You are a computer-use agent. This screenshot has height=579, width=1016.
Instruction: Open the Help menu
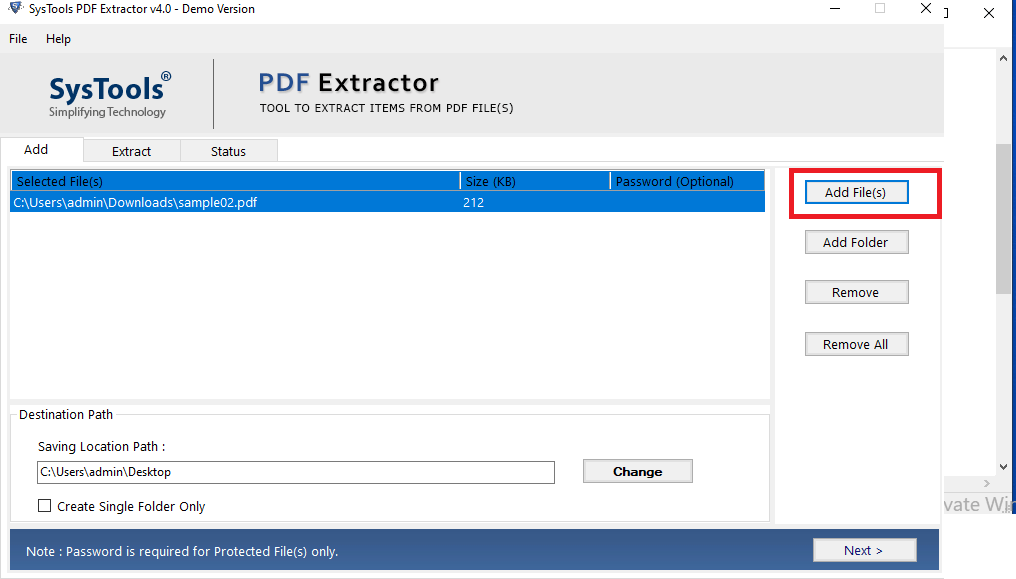(57, 39)
